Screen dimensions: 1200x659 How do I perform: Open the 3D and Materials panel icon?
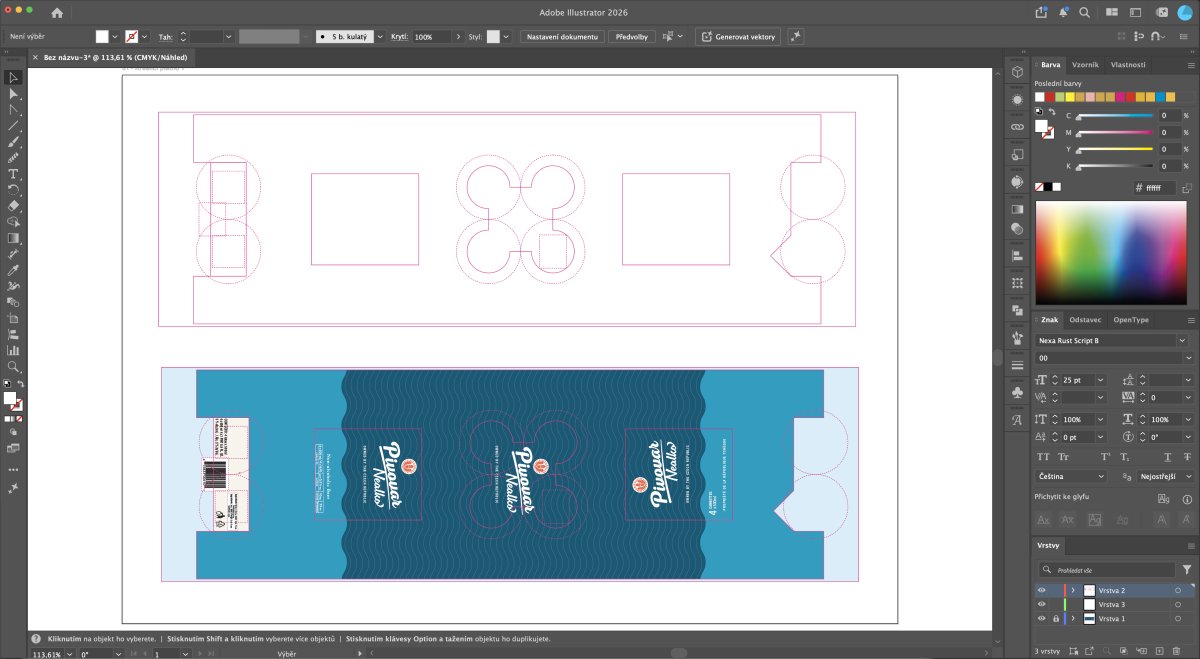(x=1017, y=73)
